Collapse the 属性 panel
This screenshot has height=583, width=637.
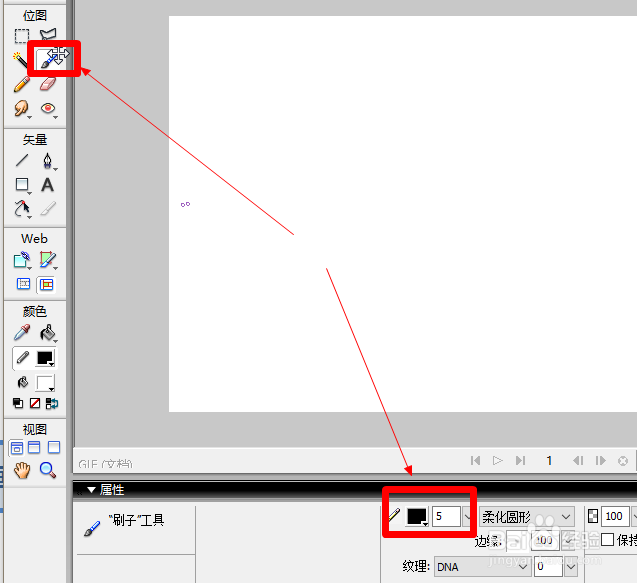pos(91,490)
